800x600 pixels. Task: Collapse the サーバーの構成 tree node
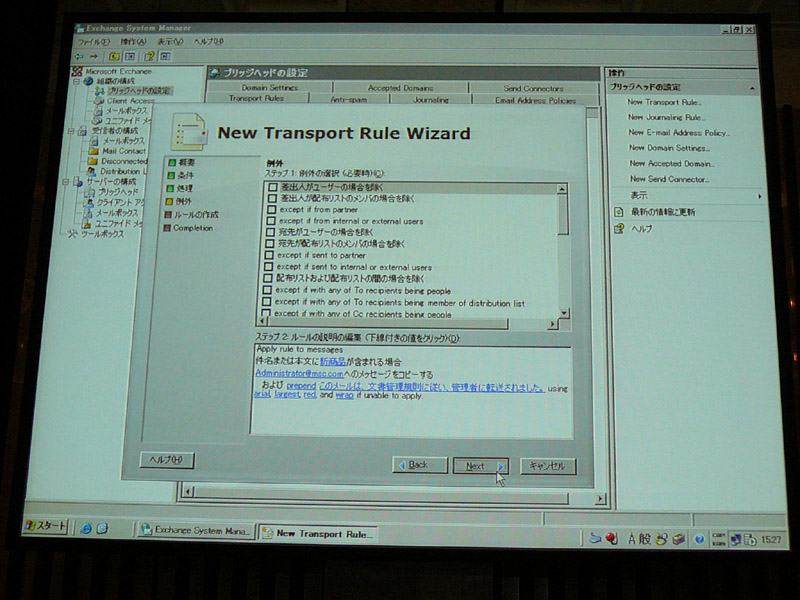click(x=65, y=182)
